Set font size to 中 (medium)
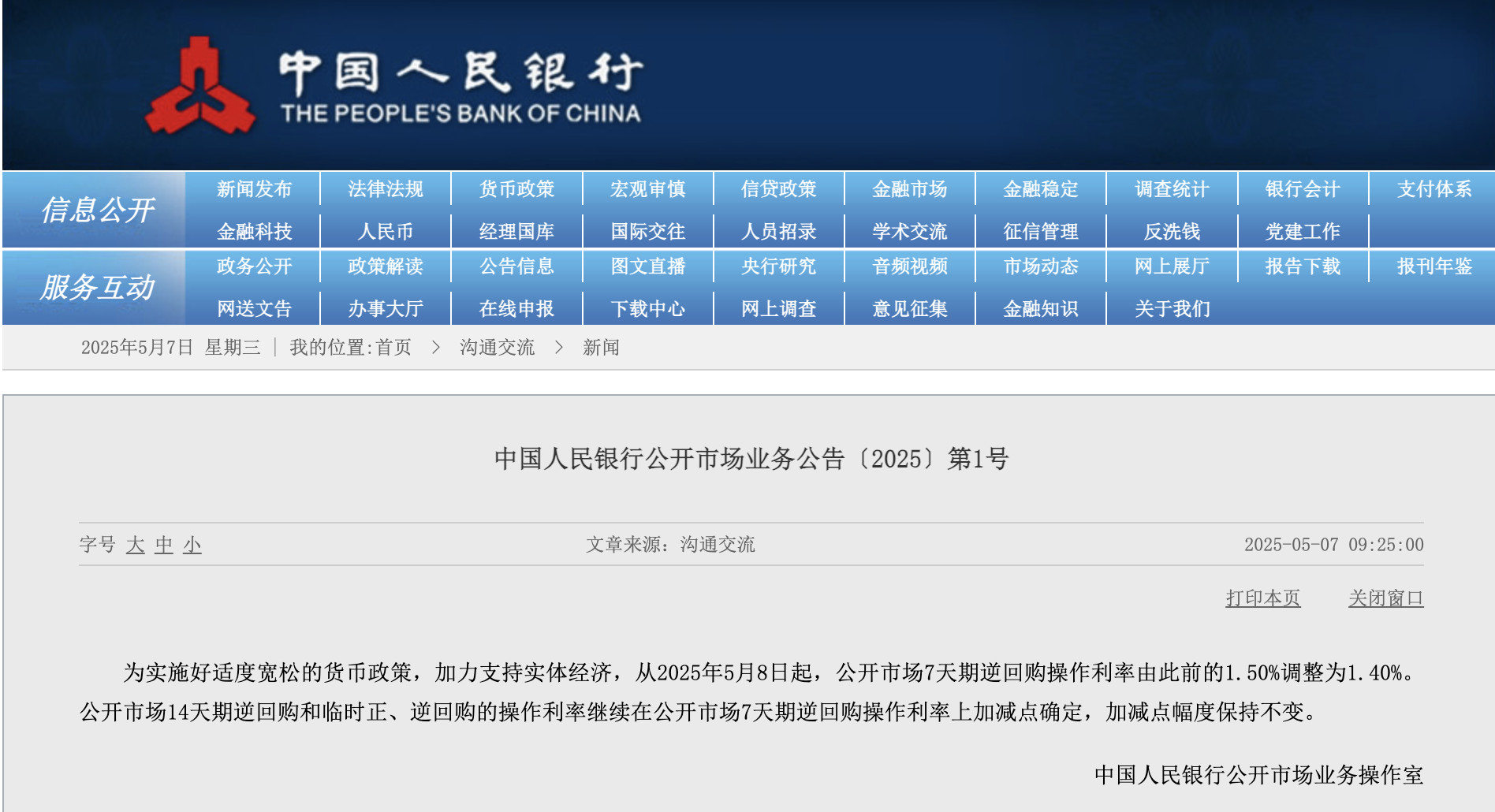 pyautogui.click(x=164, y=545)
